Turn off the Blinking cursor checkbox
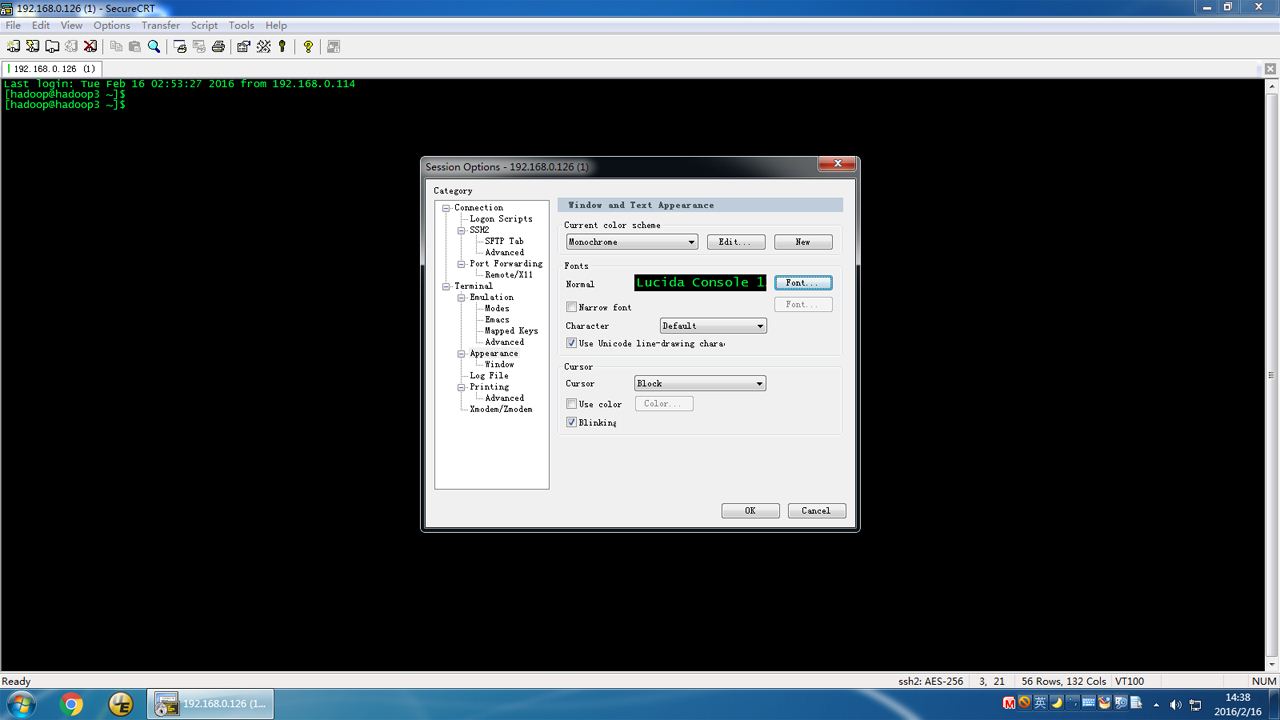 pos(572,422)
